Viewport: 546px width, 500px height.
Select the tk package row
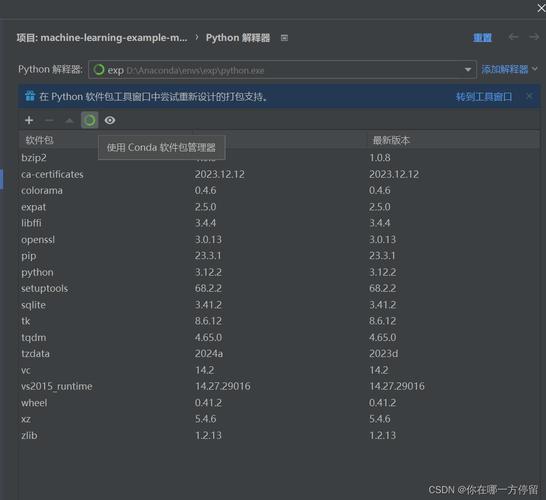click(279, 321)
